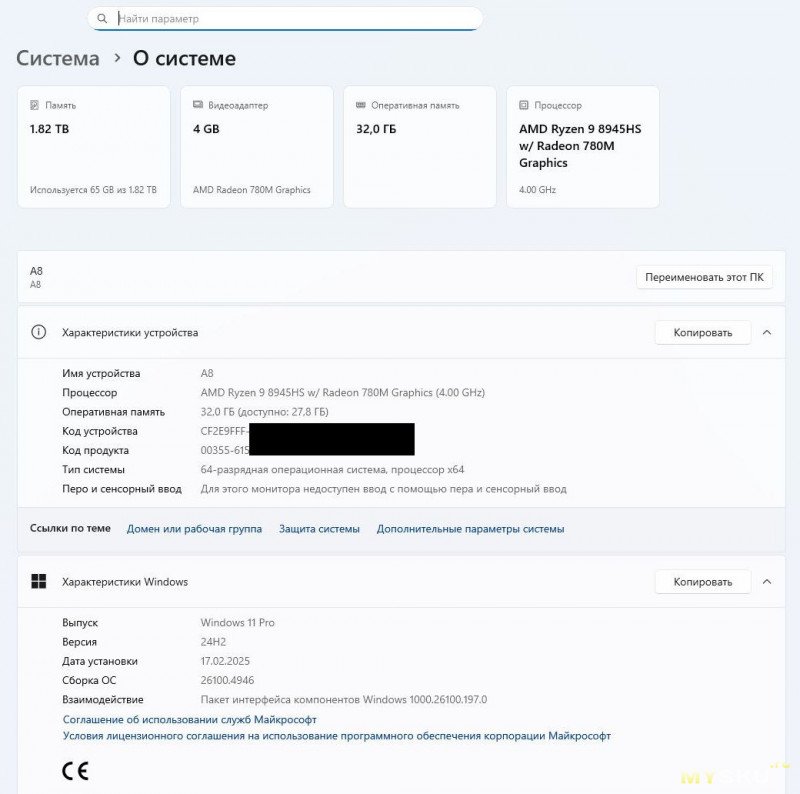Open "Домен или рабочая группа" link

pyautogui.click(x=194, y=529)
